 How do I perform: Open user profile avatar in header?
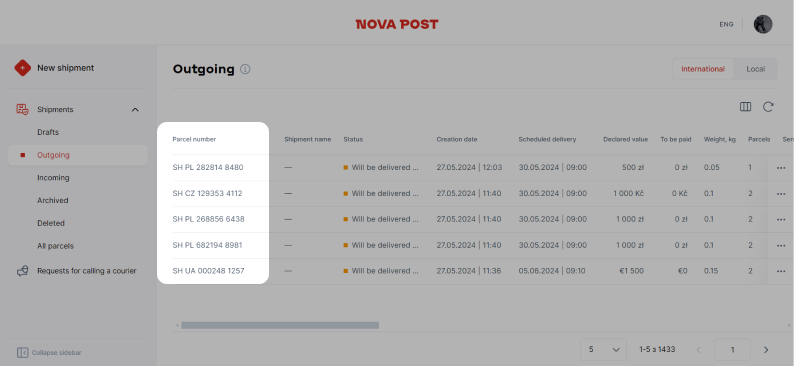(763, 24)
